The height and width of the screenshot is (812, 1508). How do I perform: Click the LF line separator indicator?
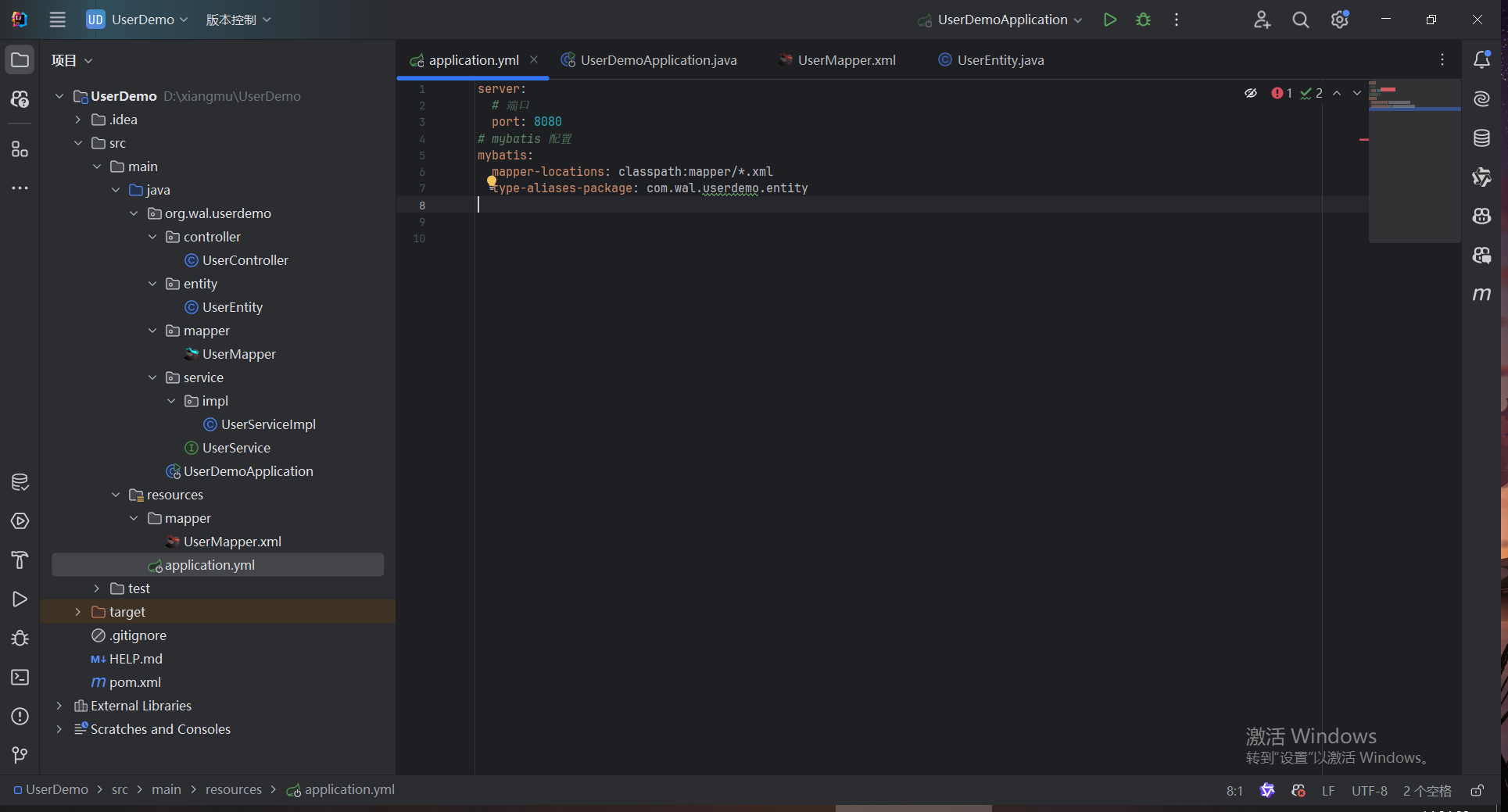(x=1327, y=790)
